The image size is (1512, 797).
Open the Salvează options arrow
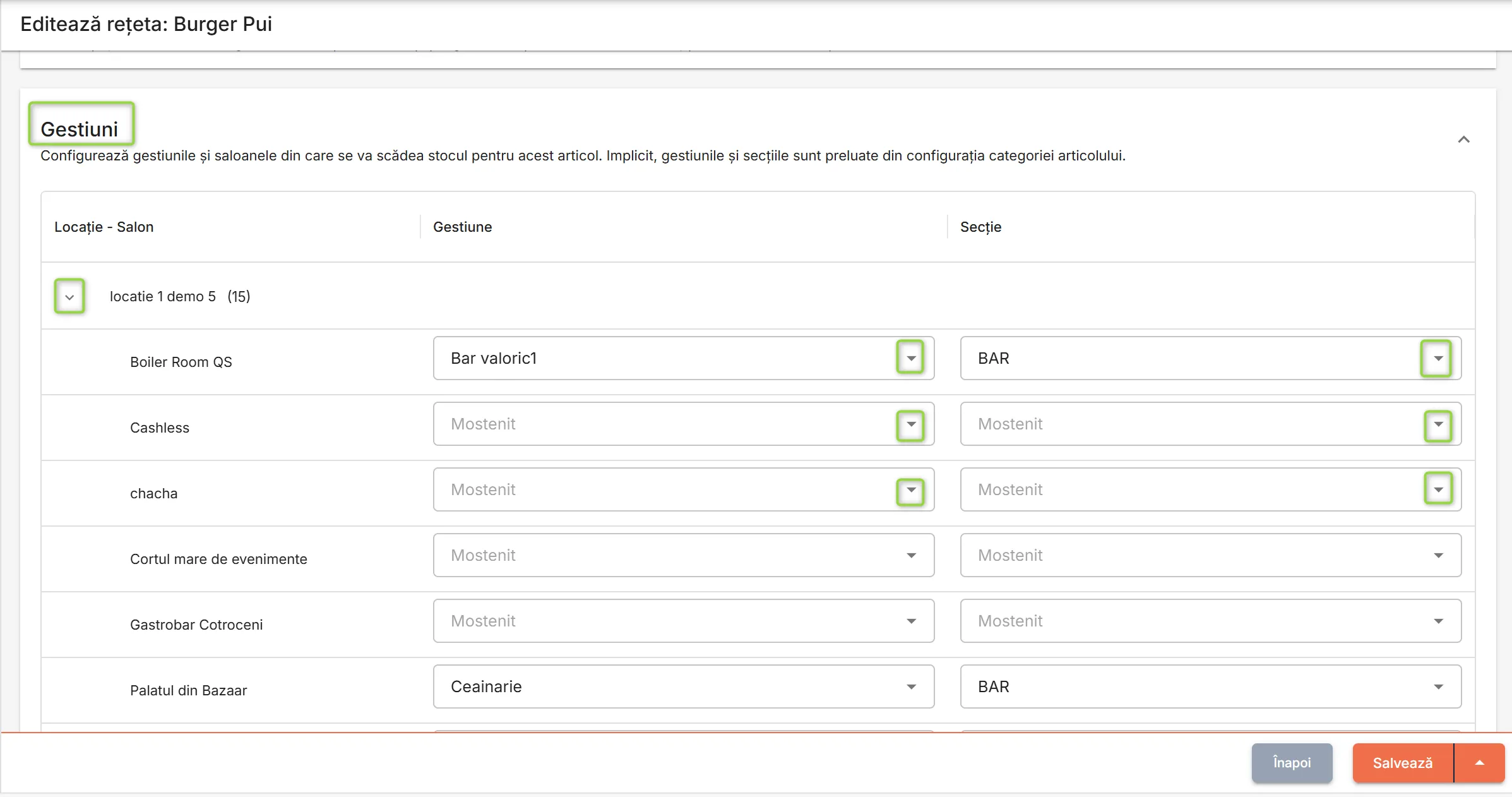(1479, 763)
